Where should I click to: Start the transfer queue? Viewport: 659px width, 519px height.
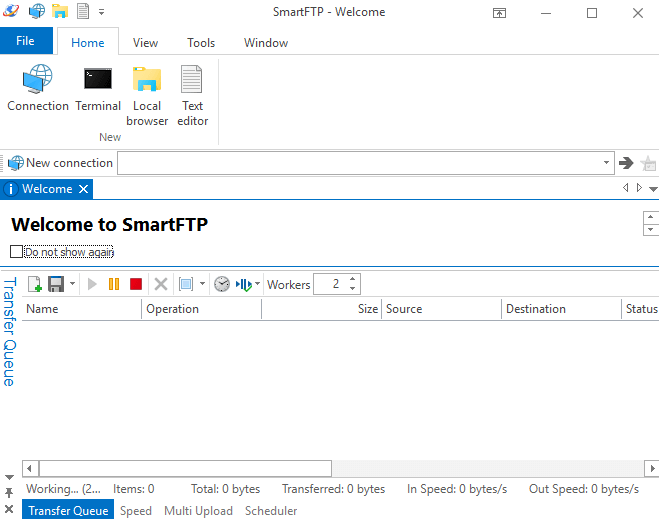click(92, 284)
